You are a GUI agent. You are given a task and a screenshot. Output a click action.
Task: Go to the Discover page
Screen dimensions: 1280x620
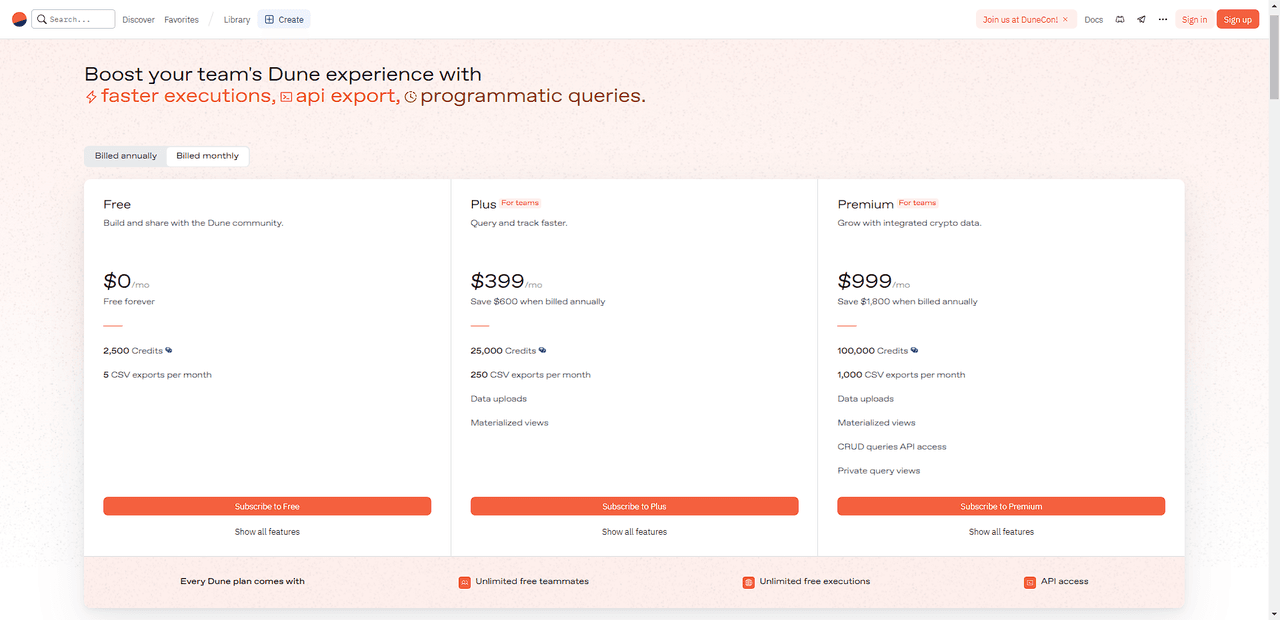[x=138, y=20]
